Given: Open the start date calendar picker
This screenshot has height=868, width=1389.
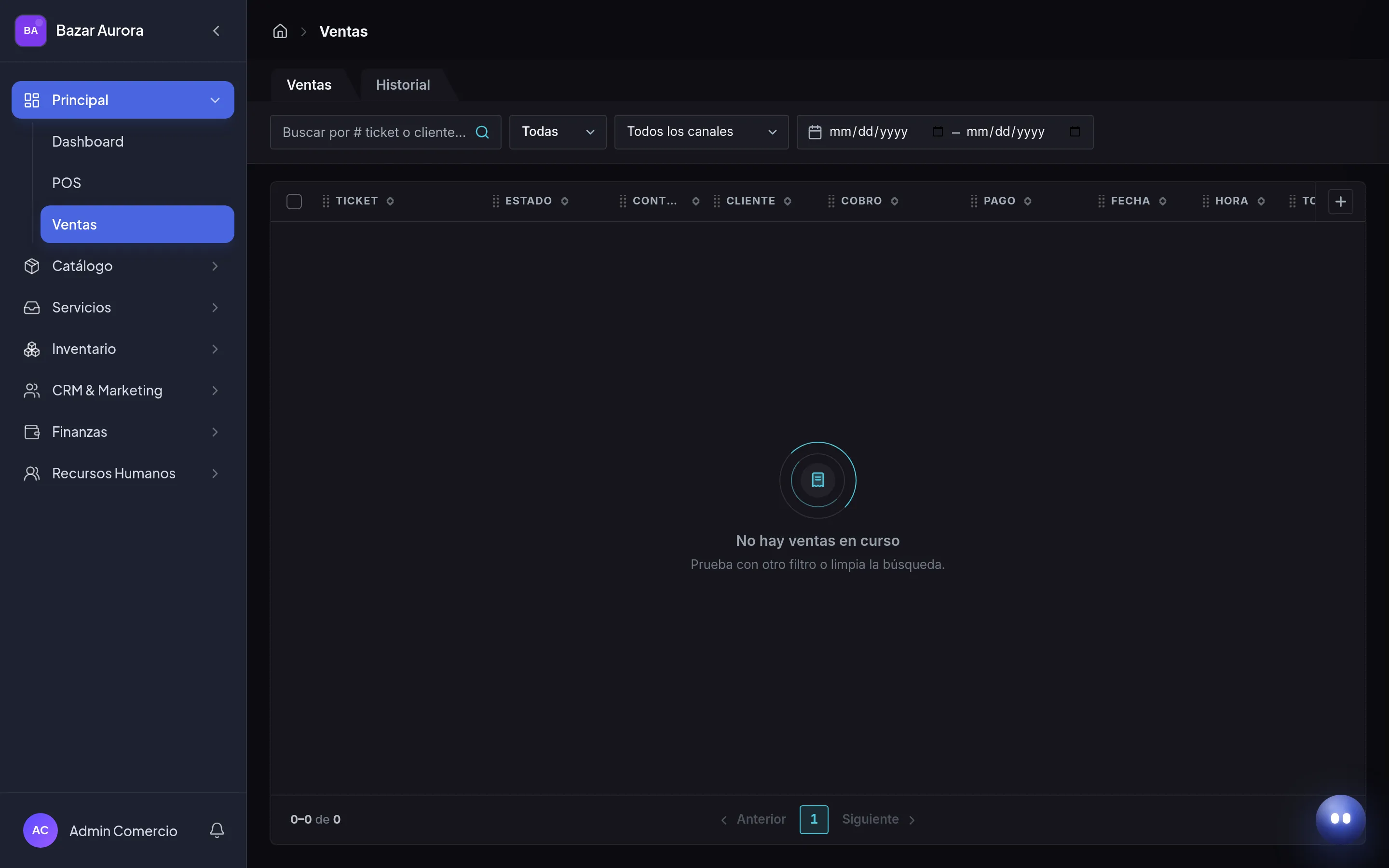Looking at the screenshot, I should click(938, 132).
